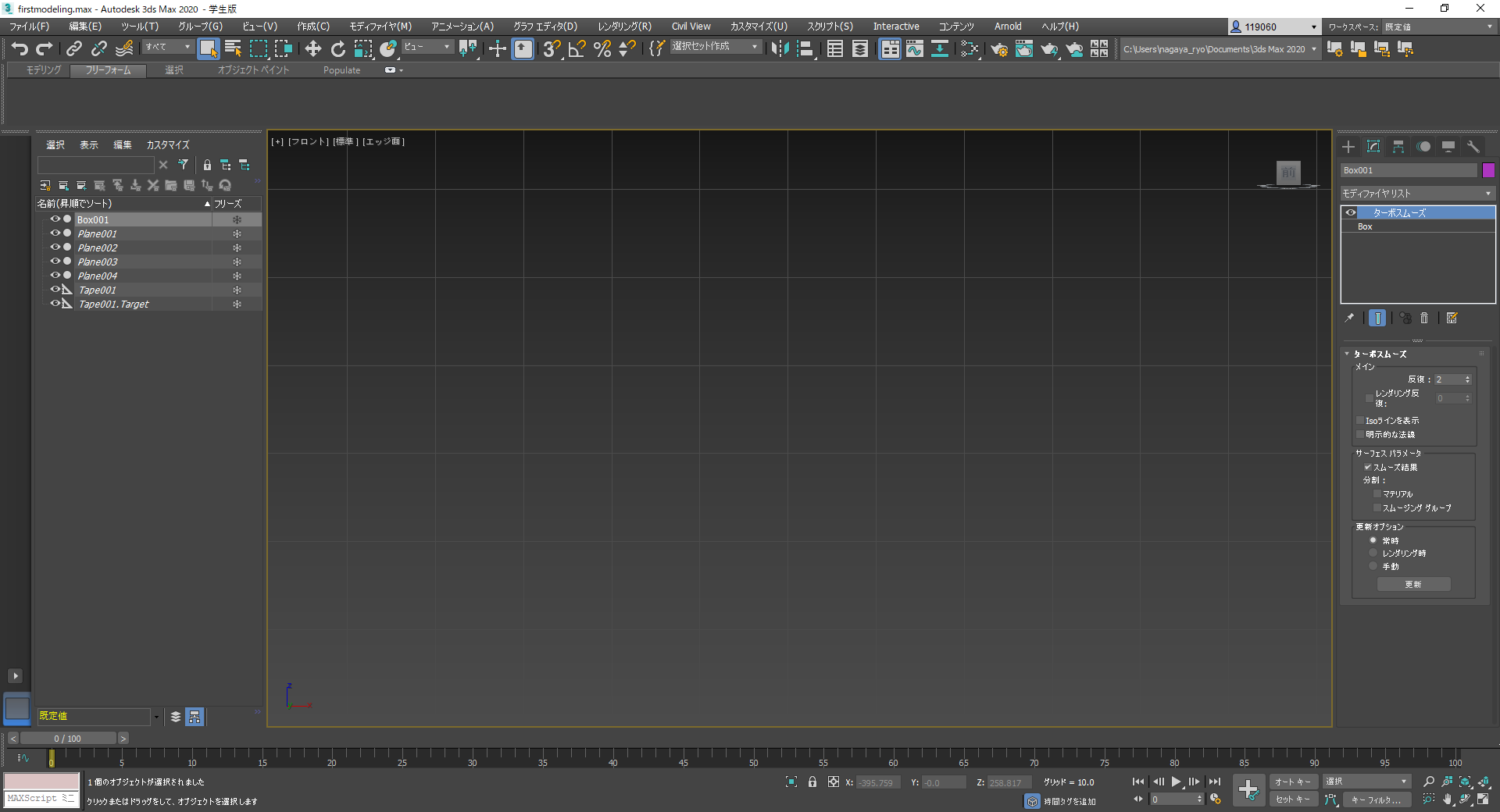Click the magenta object color swatch
The width and height of the screenshot is (1500, 812).
pos(1488,170)
